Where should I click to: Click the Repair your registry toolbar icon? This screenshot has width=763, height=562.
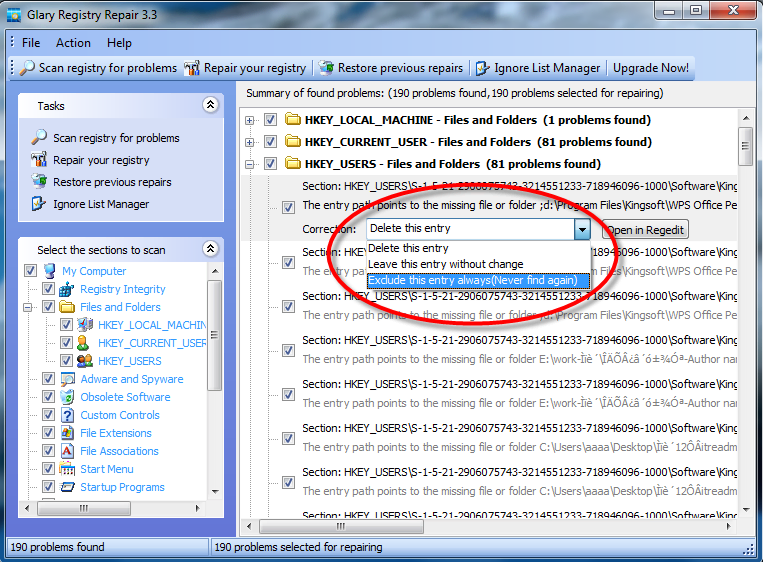(192, 68)
